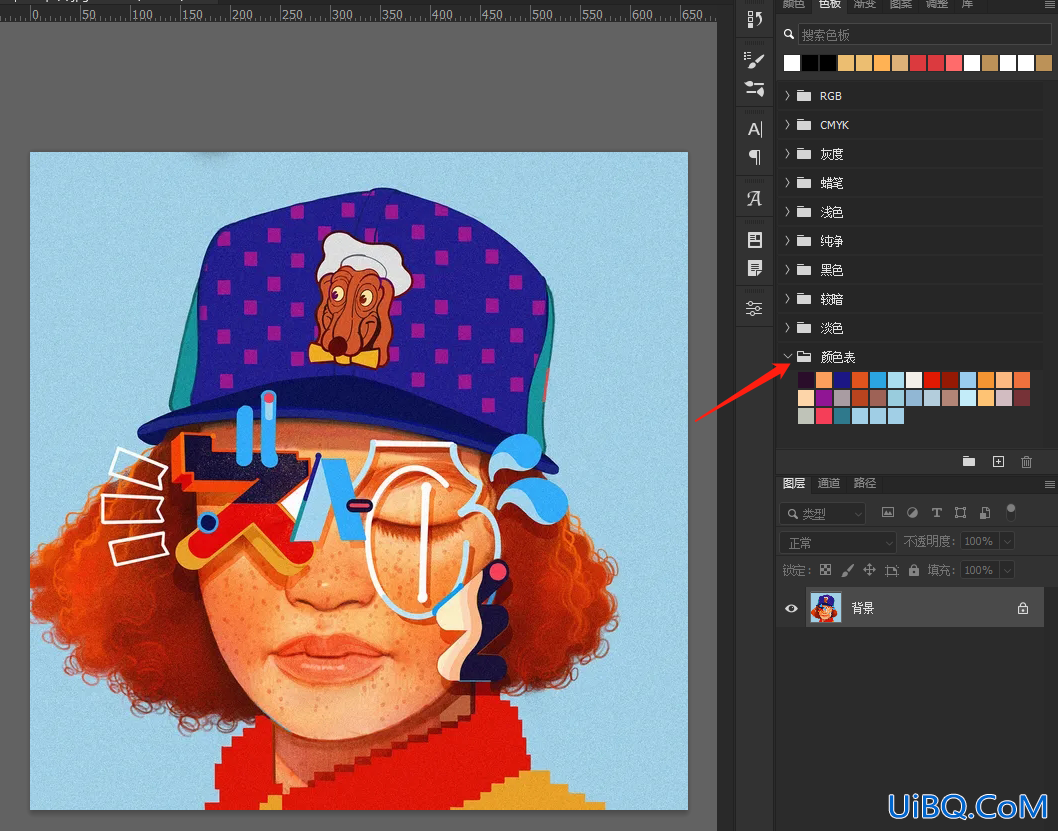Toggle prevent artboard auto-nesting lock
1058x831 pixels.
pyautogui.click(x=892, y=571)
